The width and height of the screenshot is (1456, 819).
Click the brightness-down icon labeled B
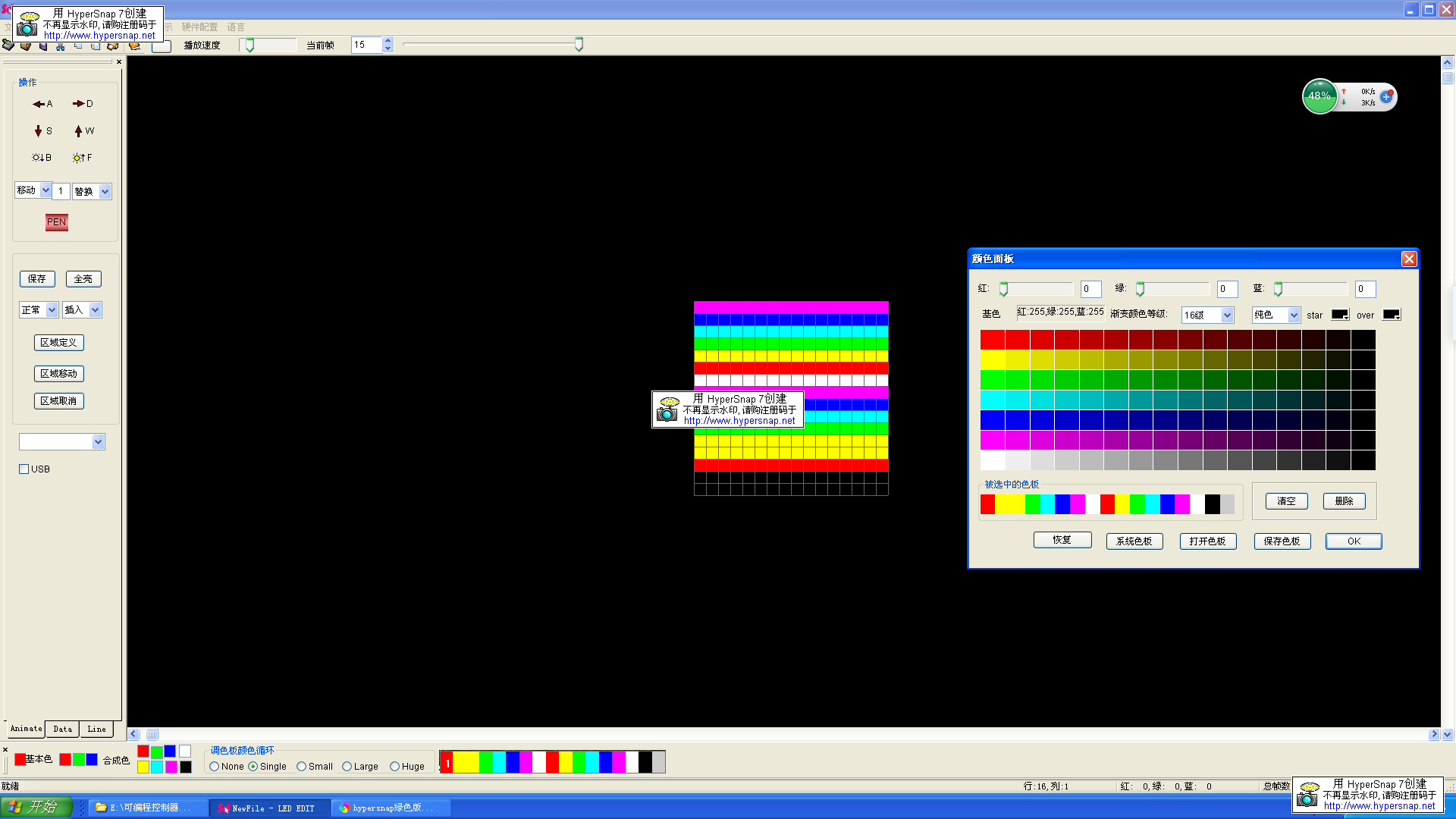click(x=42, y=158)
